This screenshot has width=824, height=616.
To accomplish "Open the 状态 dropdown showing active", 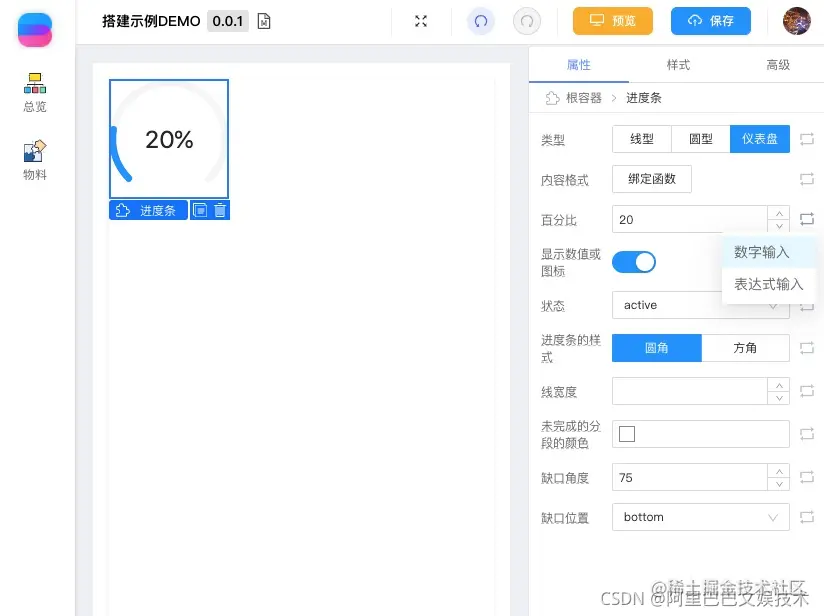I will (700, 305).
